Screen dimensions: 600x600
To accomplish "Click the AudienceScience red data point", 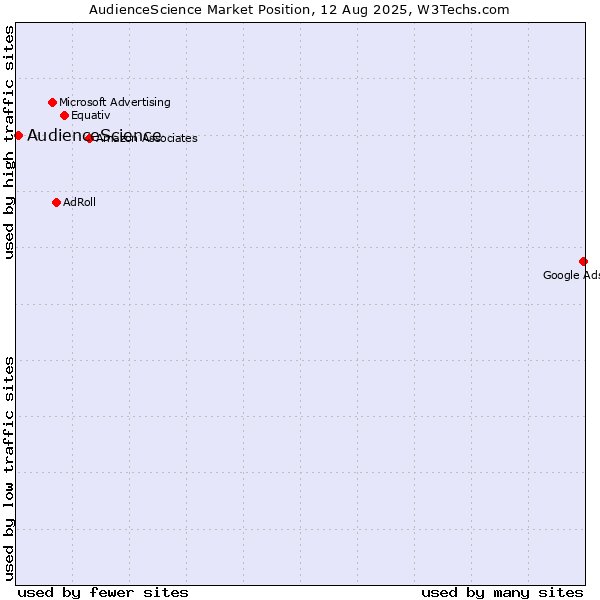I will [18, 135].
